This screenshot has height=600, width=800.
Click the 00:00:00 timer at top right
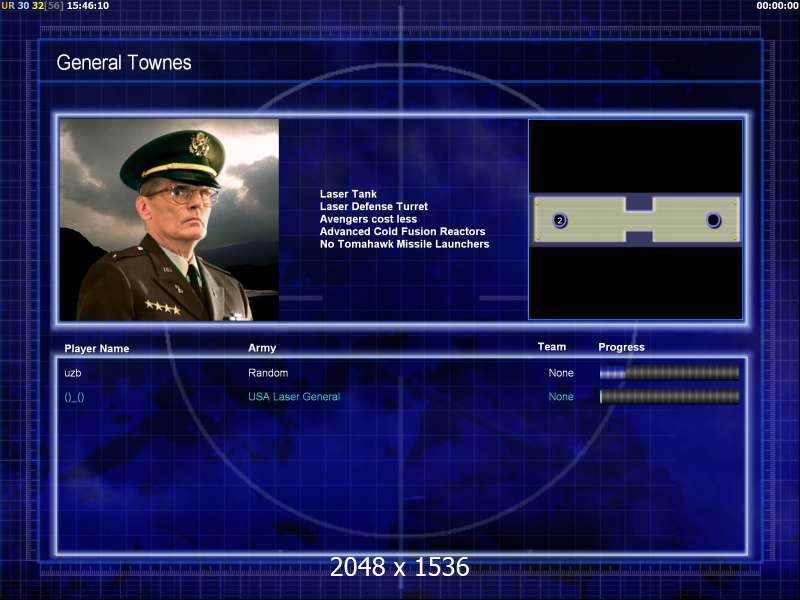777,6
